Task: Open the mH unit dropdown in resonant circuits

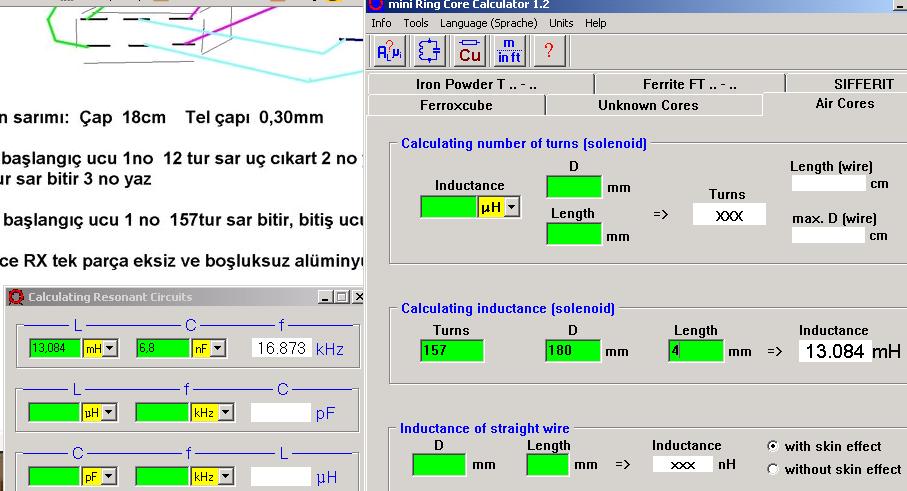Action: 110,348
